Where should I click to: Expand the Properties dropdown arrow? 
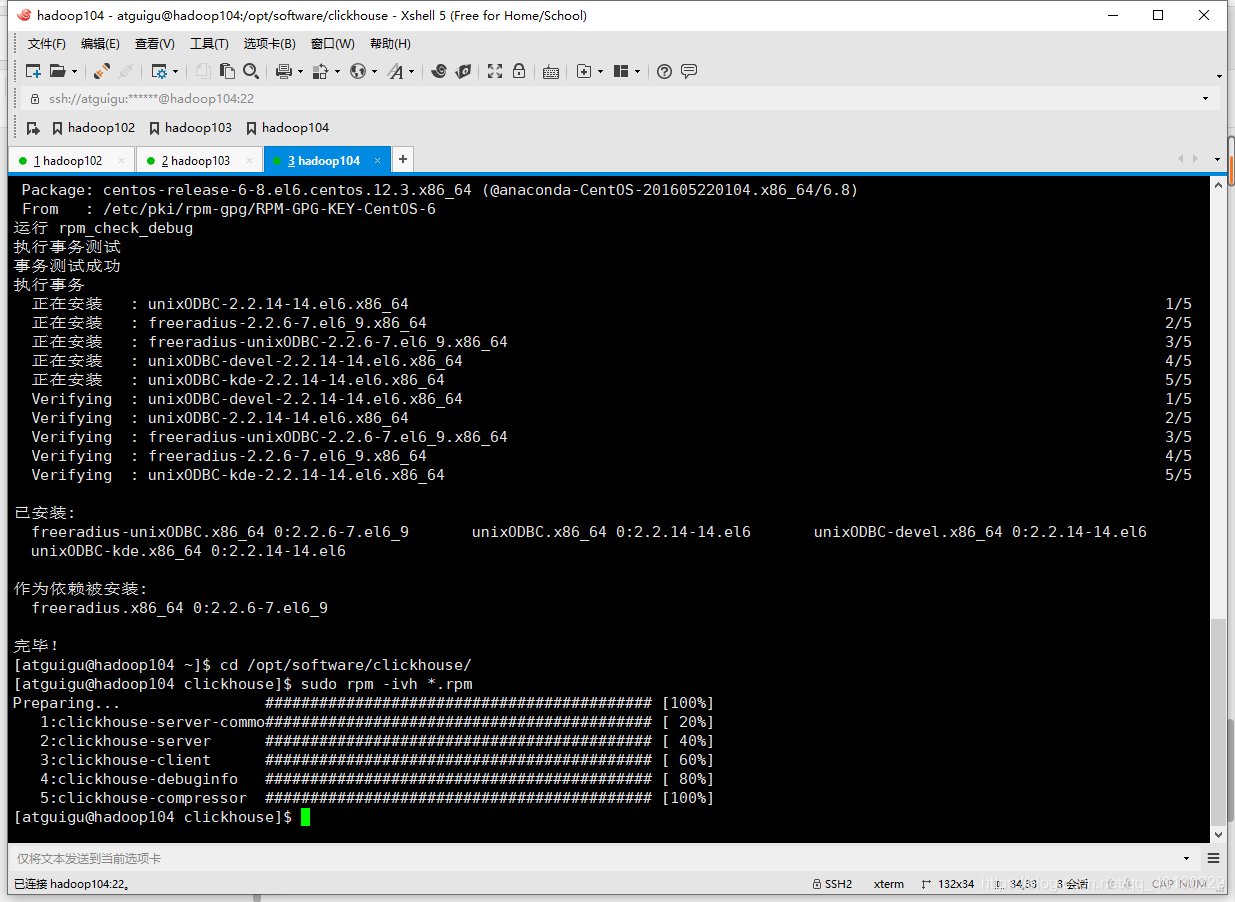pos(176,72)
